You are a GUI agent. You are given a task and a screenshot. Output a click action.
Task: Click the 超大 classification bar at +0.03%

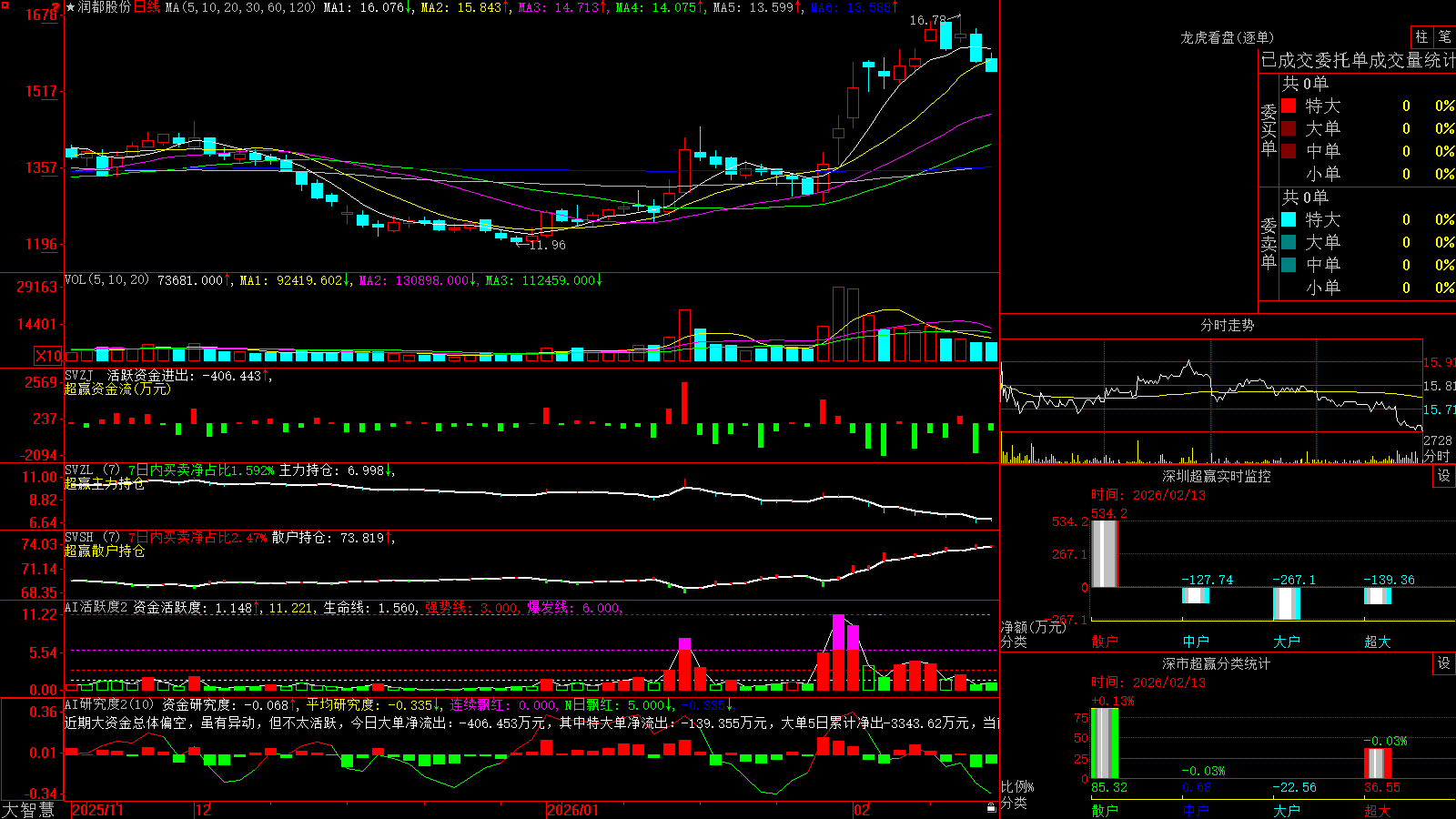[x=1378, y=763]
